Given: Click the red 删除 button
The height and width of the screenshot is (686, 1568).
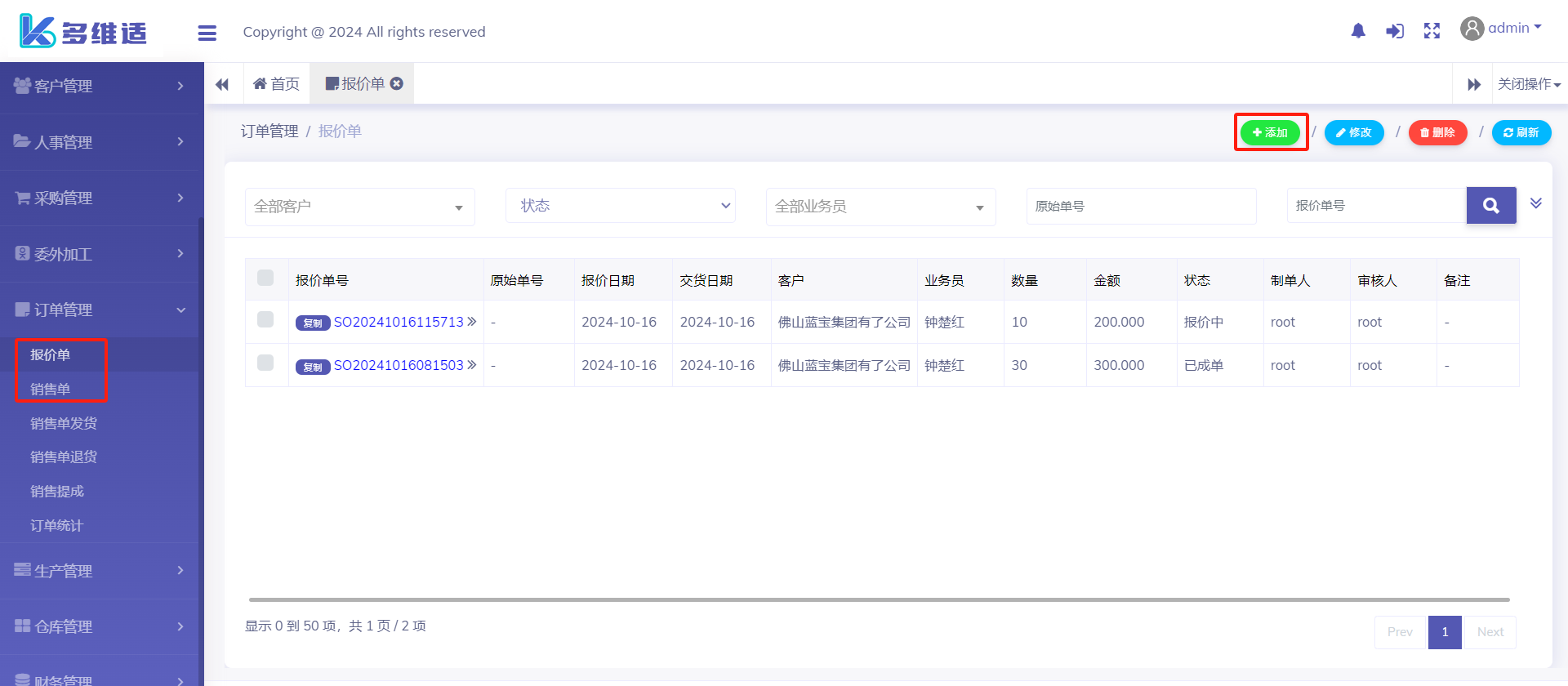Looking at the screenshot, I should point(1437,132).
